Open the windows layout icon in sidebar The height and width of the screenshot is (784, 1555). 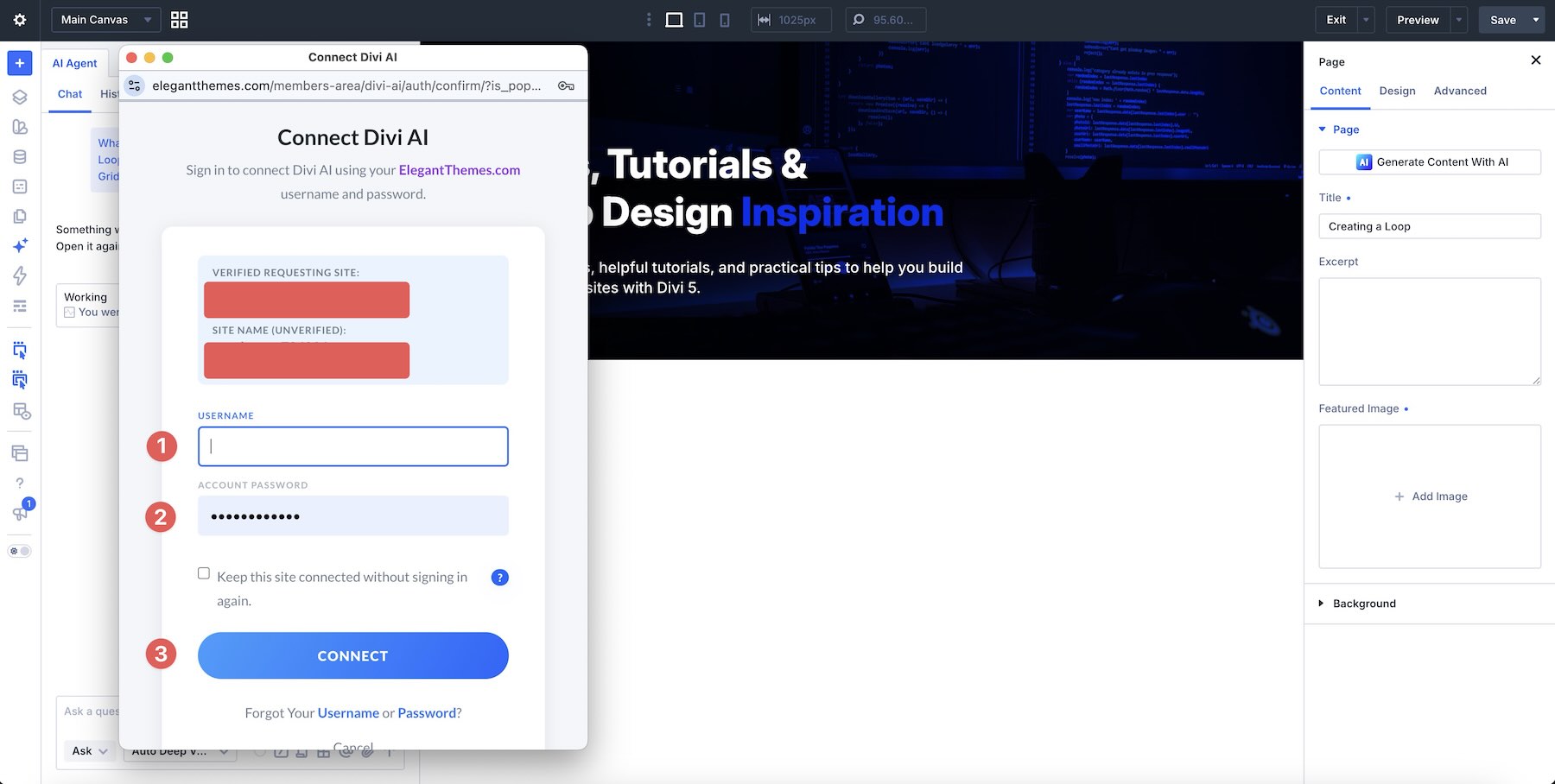[20, 453]
